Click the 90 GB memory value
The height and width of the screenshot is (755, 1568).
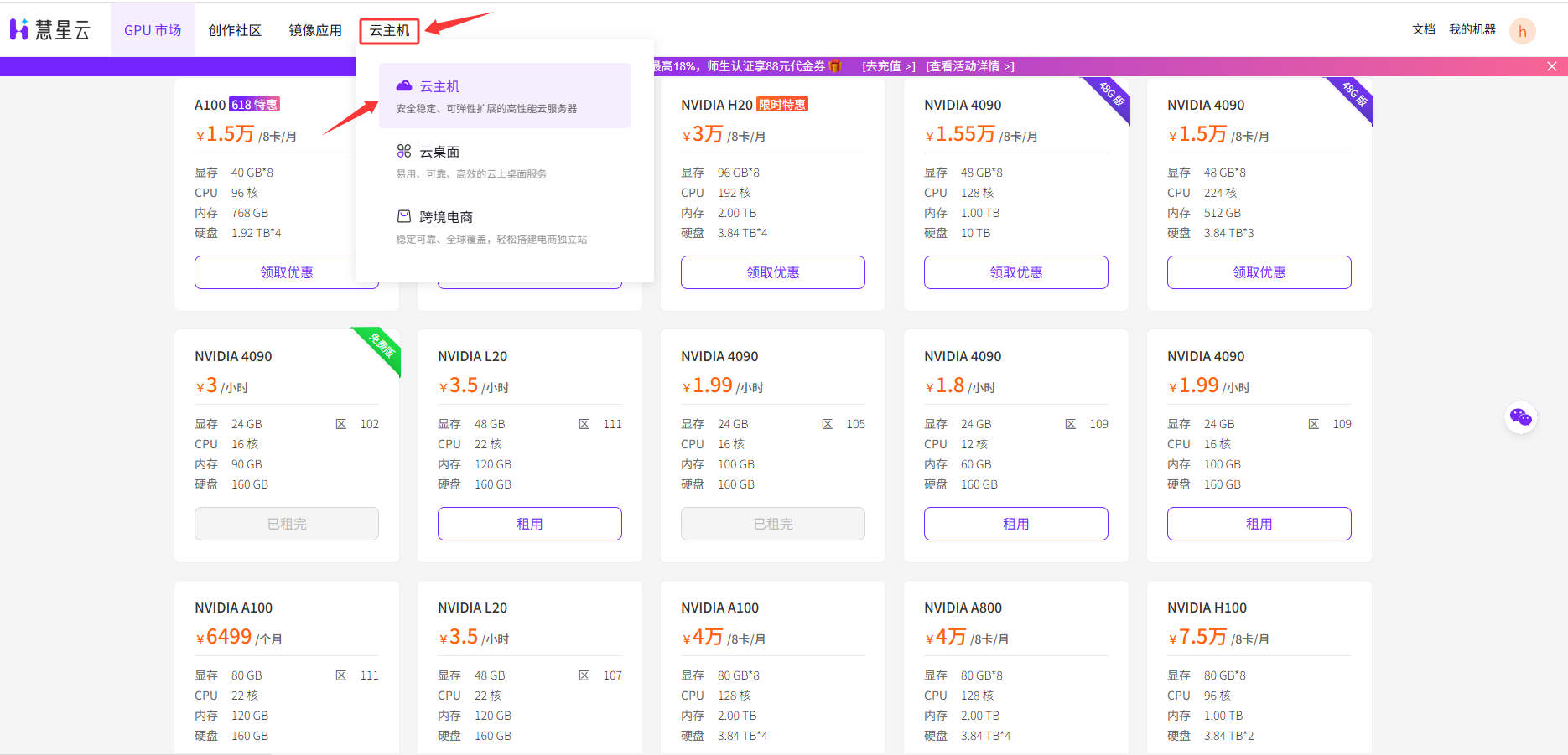(x=247, y=464)
